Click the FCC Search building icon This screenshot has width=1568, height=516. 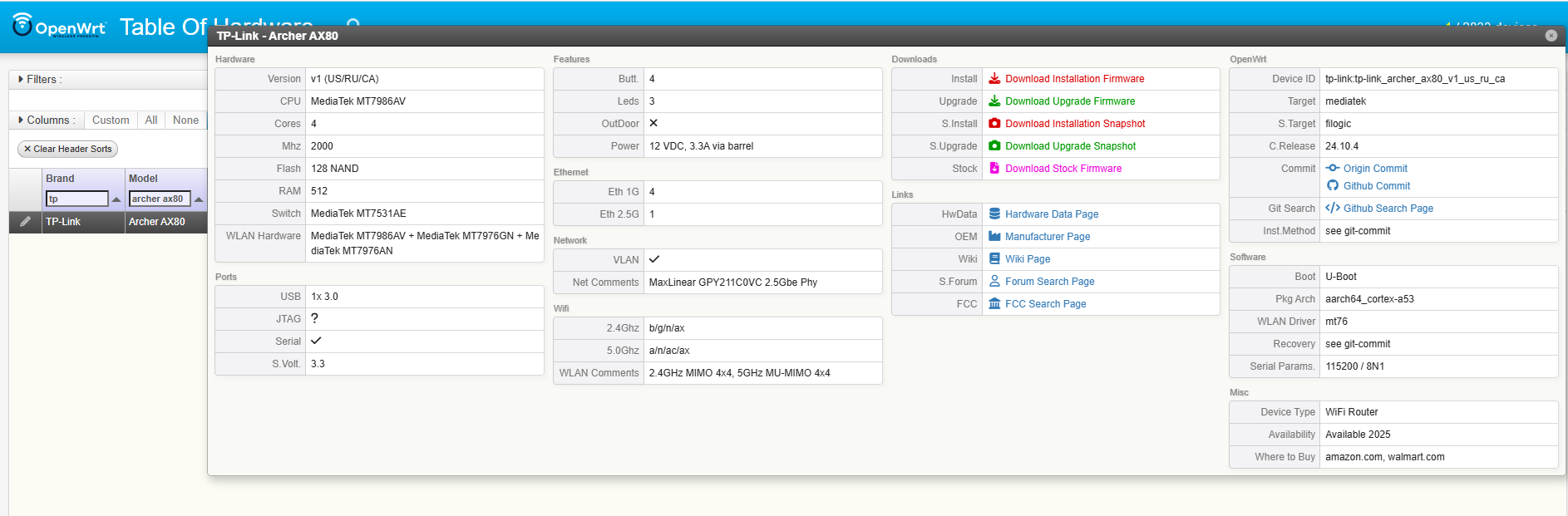tap(994, 304)
